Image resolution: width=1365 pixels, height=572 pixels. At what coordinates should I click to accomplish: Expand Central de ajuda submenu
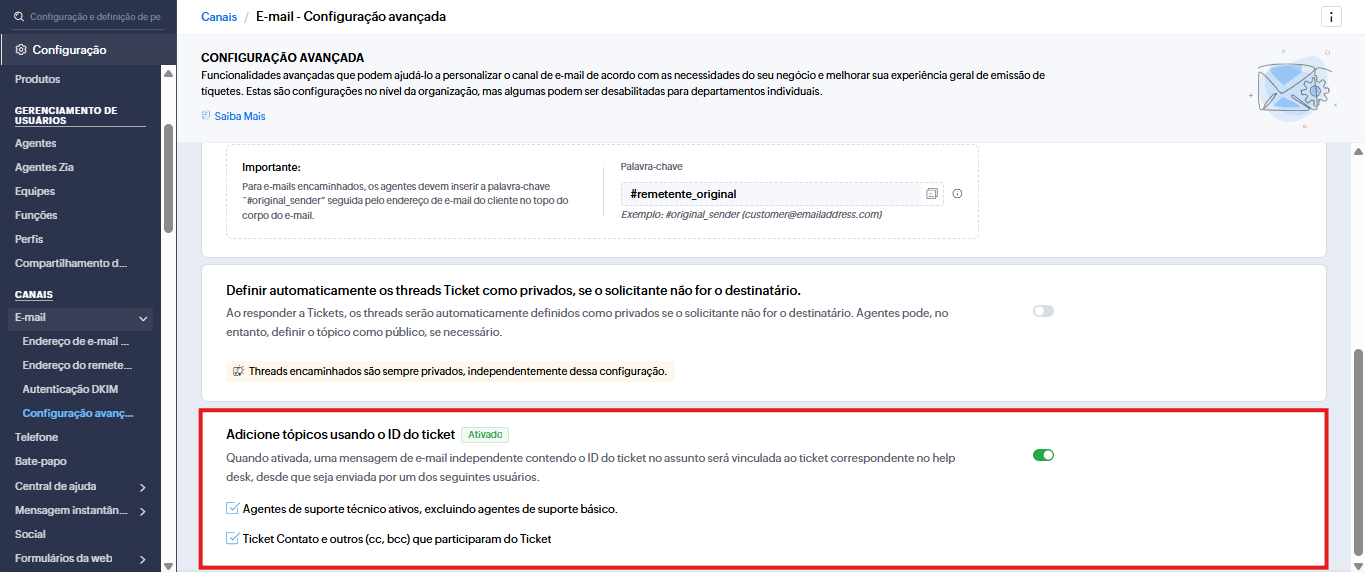(143, 487)
